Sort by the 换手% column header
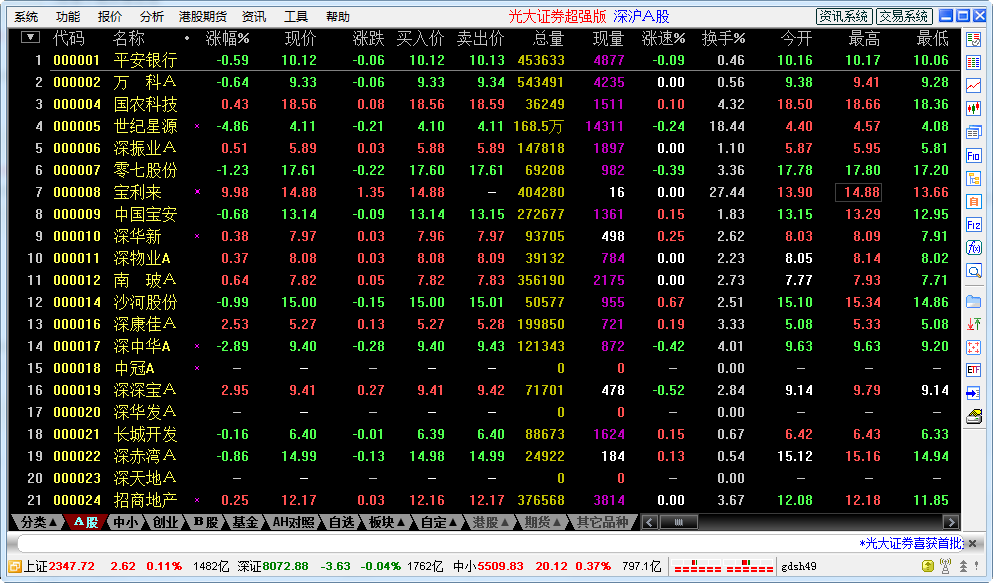 click(723, 39)
